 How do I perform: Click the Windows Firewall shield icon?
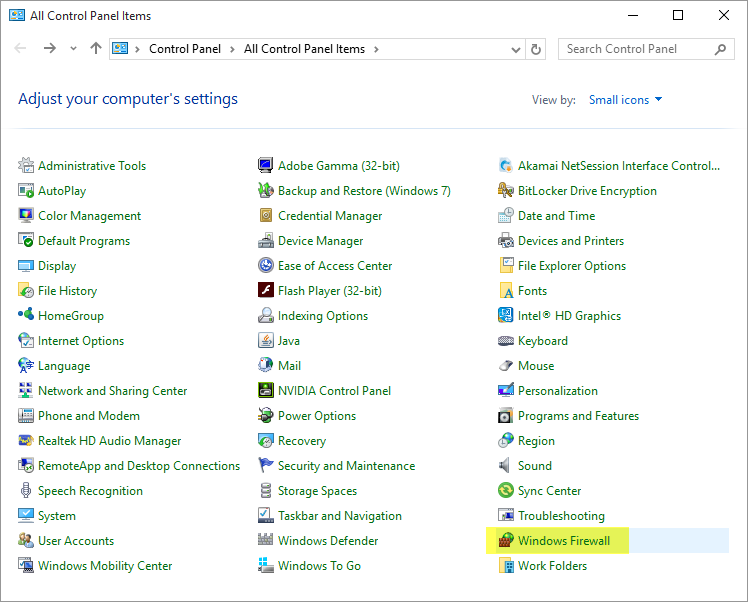tap(506, 541)
